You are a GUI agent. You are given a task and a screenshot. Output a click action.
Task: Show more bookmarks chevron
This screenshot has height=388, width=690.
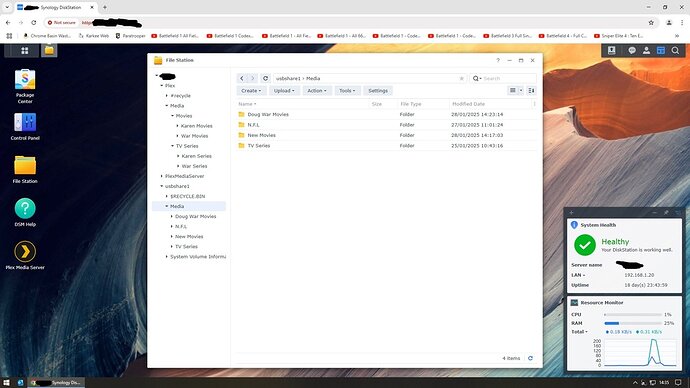click(x=677, y=36)
